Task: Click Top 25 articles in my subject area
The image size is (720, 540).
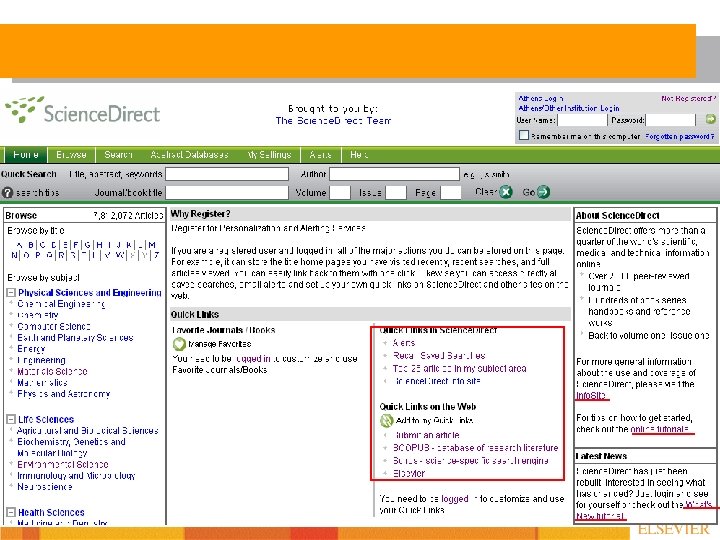Action: tap(460, 369)
